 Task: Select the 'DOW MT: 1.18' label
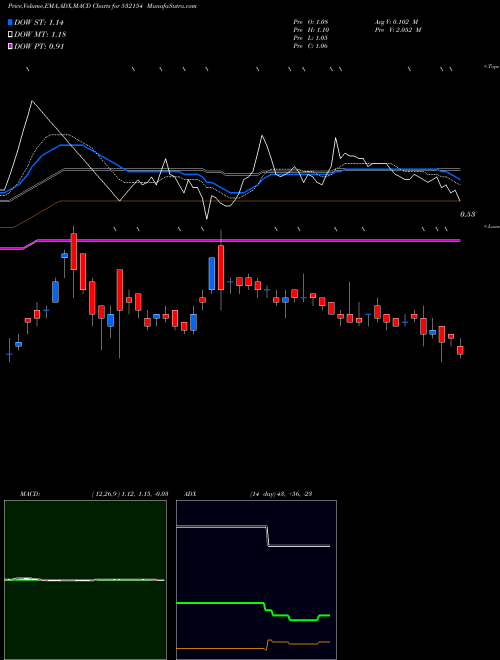pos(40,35)
